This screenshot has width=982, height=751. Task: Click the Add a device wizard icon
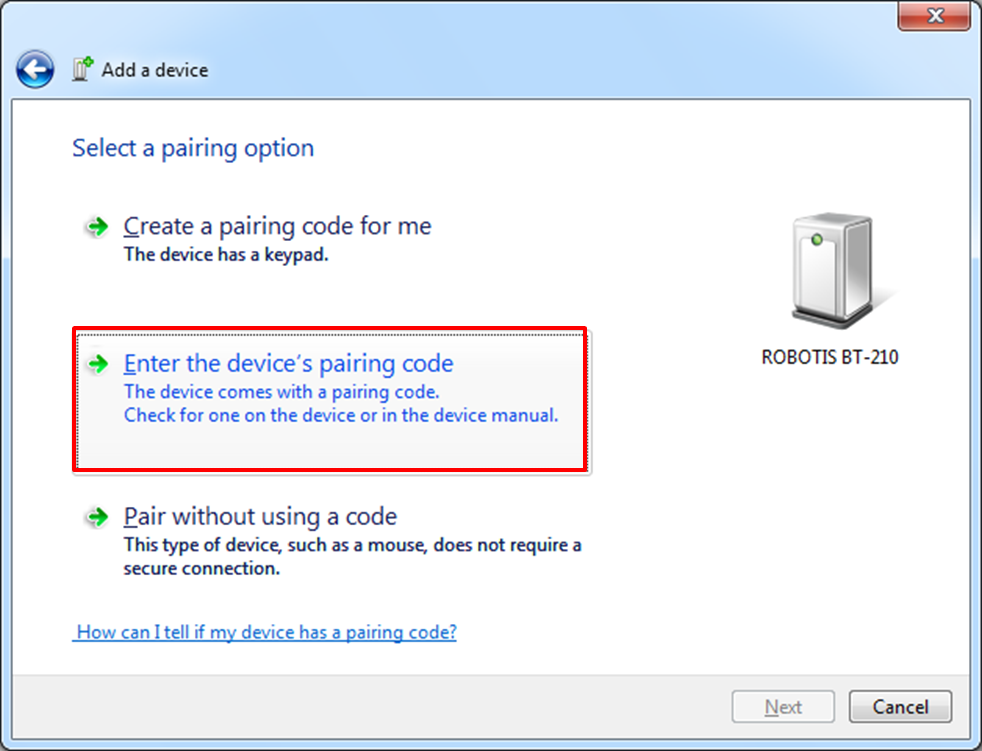click(x=83, y=69)
